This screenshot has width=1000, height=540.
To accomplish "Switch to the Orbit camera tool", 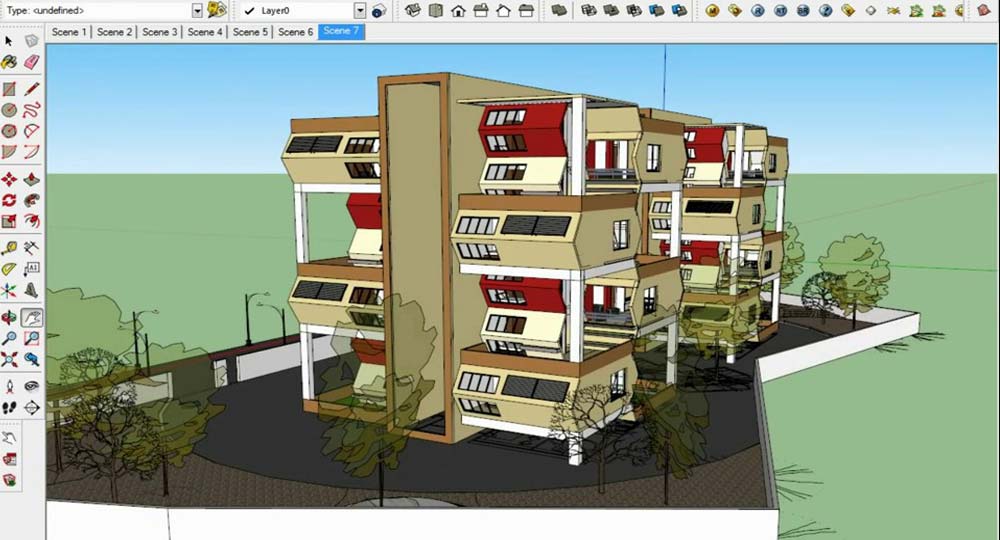I will 9,317.
